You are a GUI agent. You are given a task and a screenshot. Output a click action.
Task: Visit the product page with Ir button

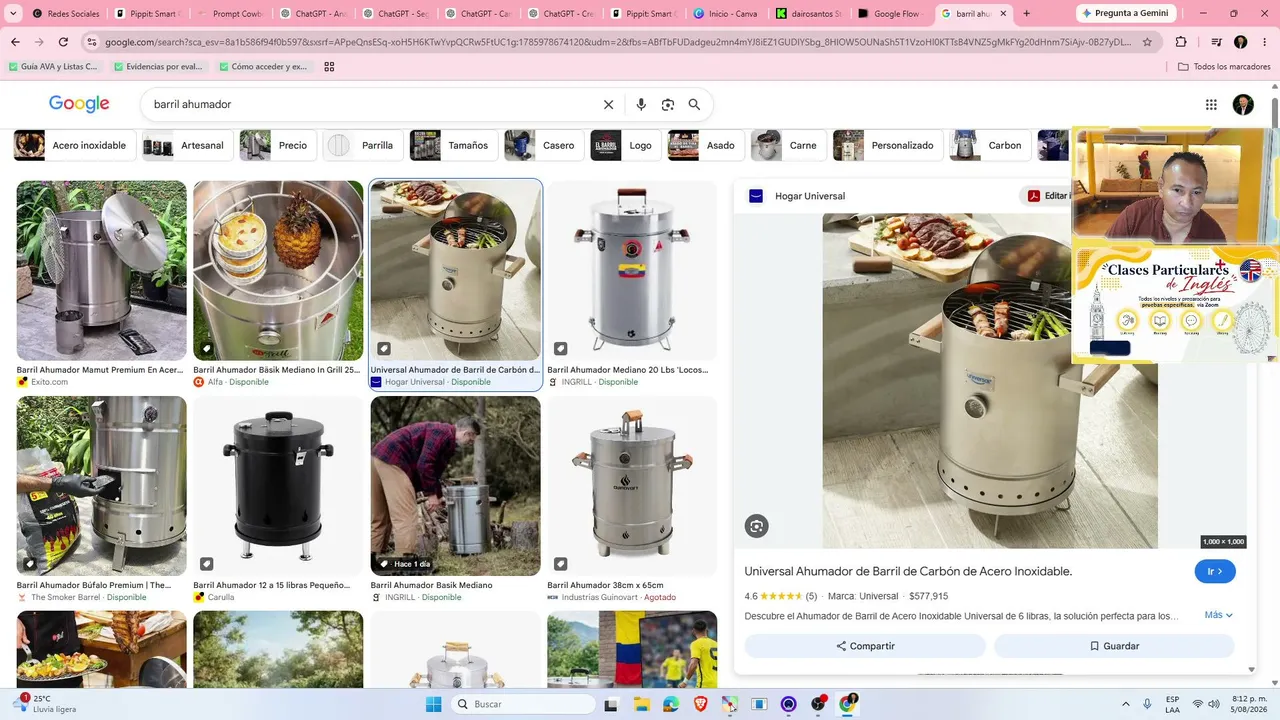[1215, 571]
